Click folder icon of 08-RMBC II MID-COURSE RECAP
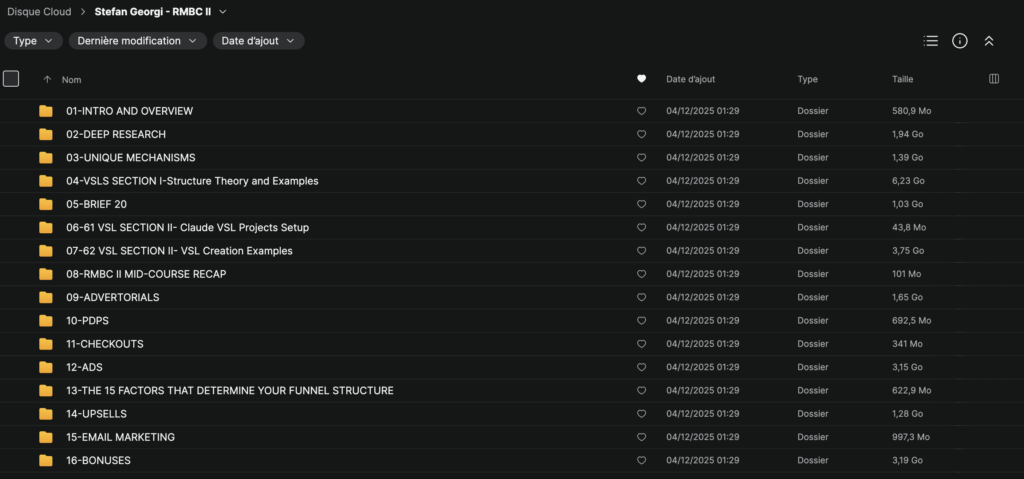 click(46, 274)
